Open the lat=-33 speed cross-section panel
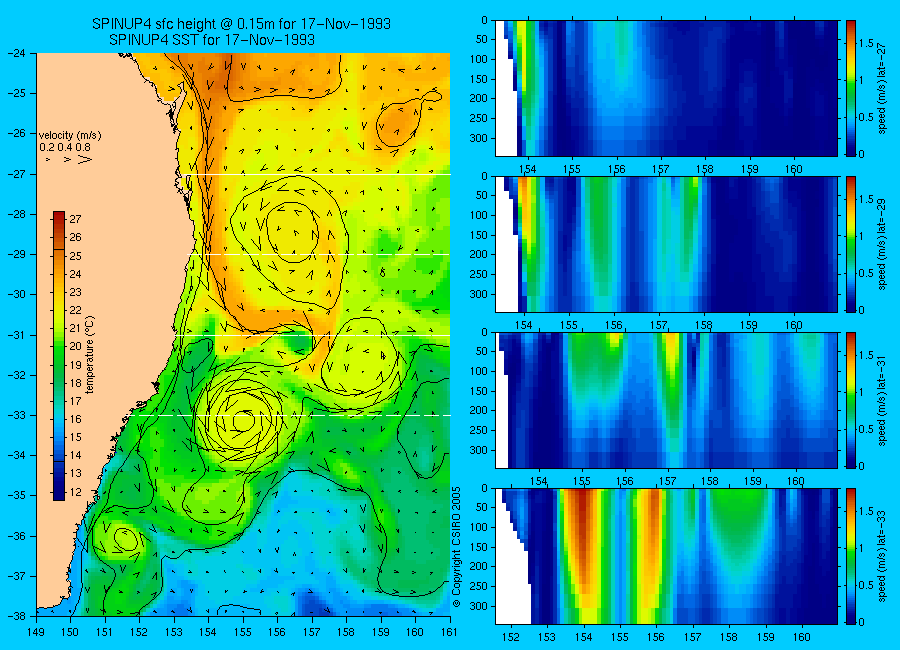This screenshot has height=650, width=900. coord(666,556)
